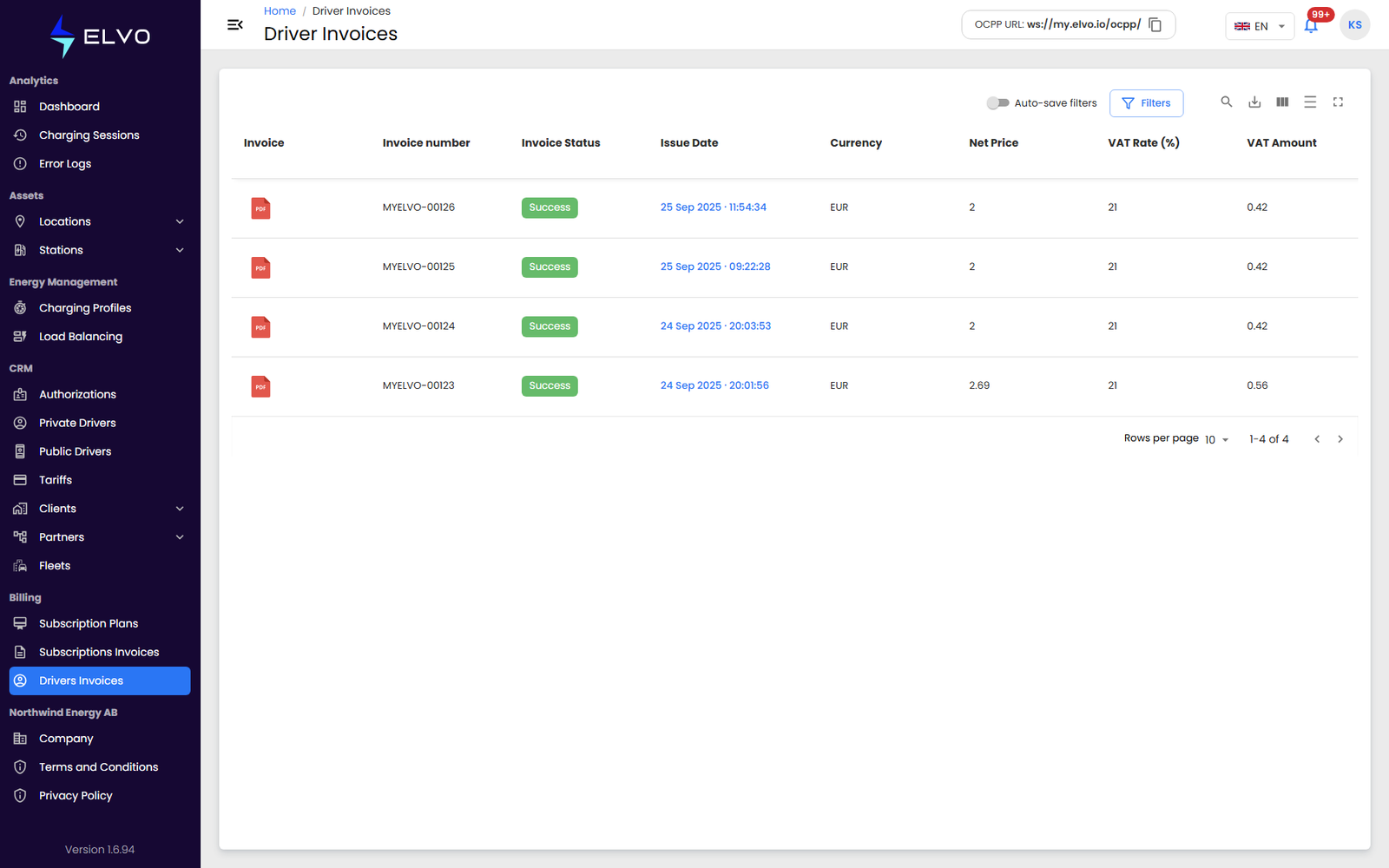Viewport: 1389px width, 868px height.
Task: Open the EN language dropdown
Action: click(x=1260, y=26)
